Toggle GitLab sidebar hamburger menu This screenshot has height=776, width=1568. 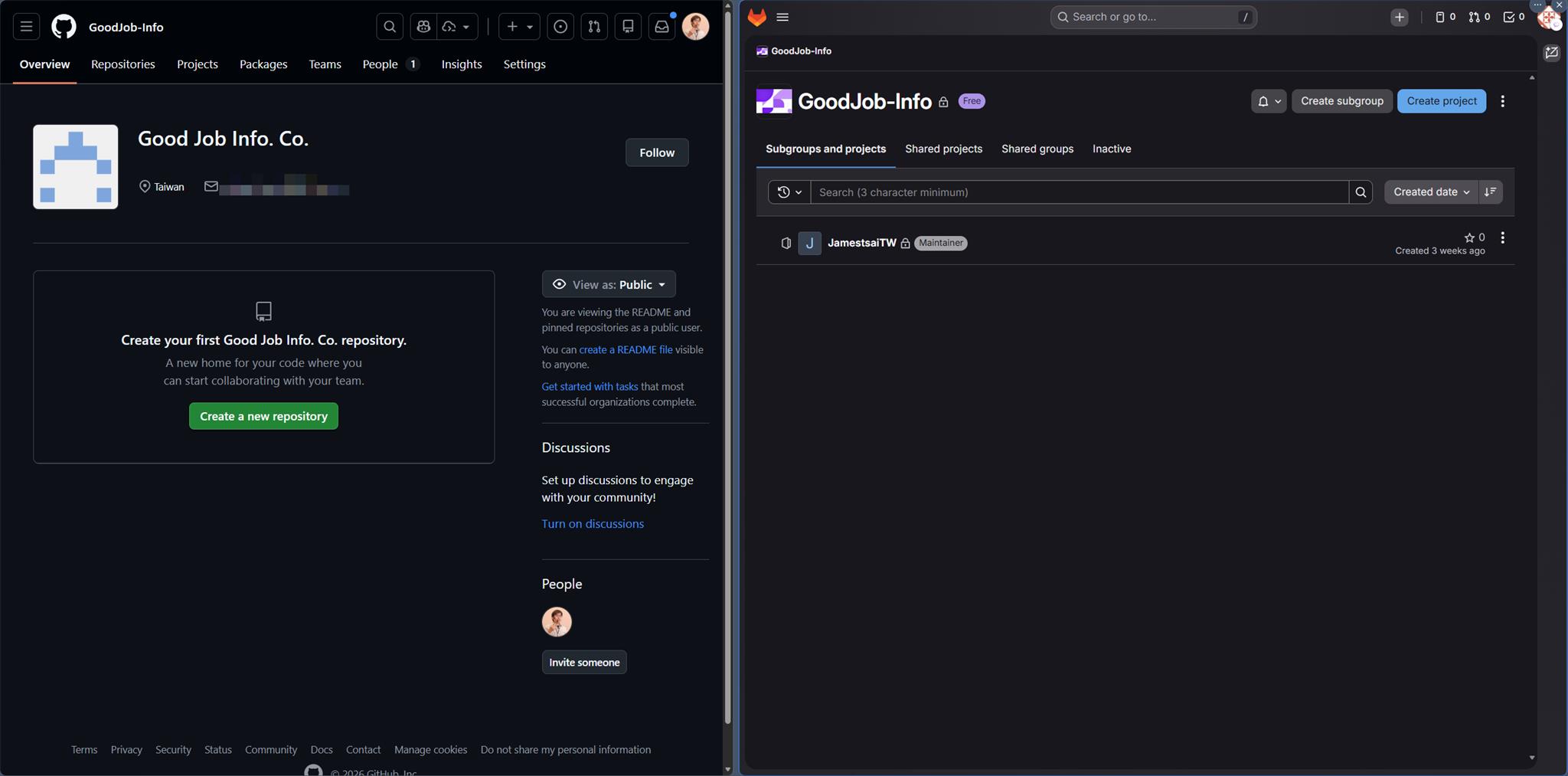pyautogui.click(x=782, y=17)
